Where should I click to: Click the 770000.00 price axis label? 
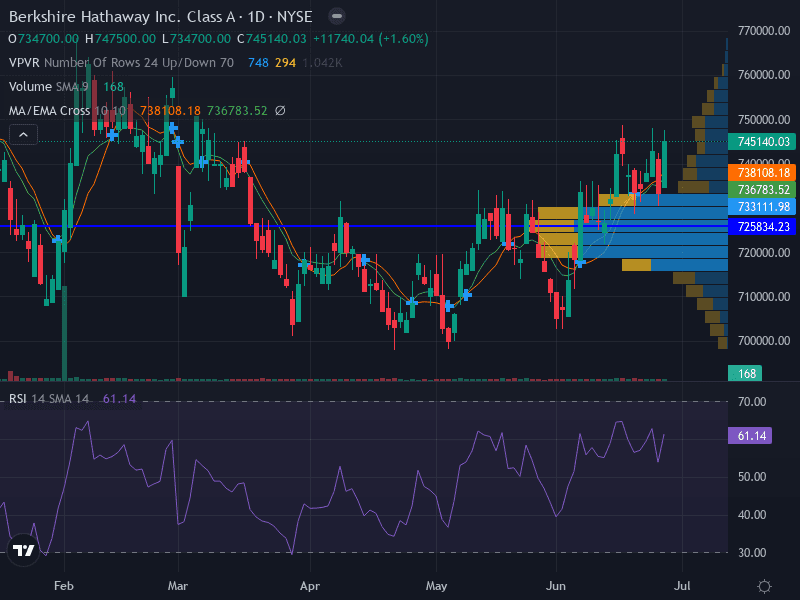click(764, 31)
